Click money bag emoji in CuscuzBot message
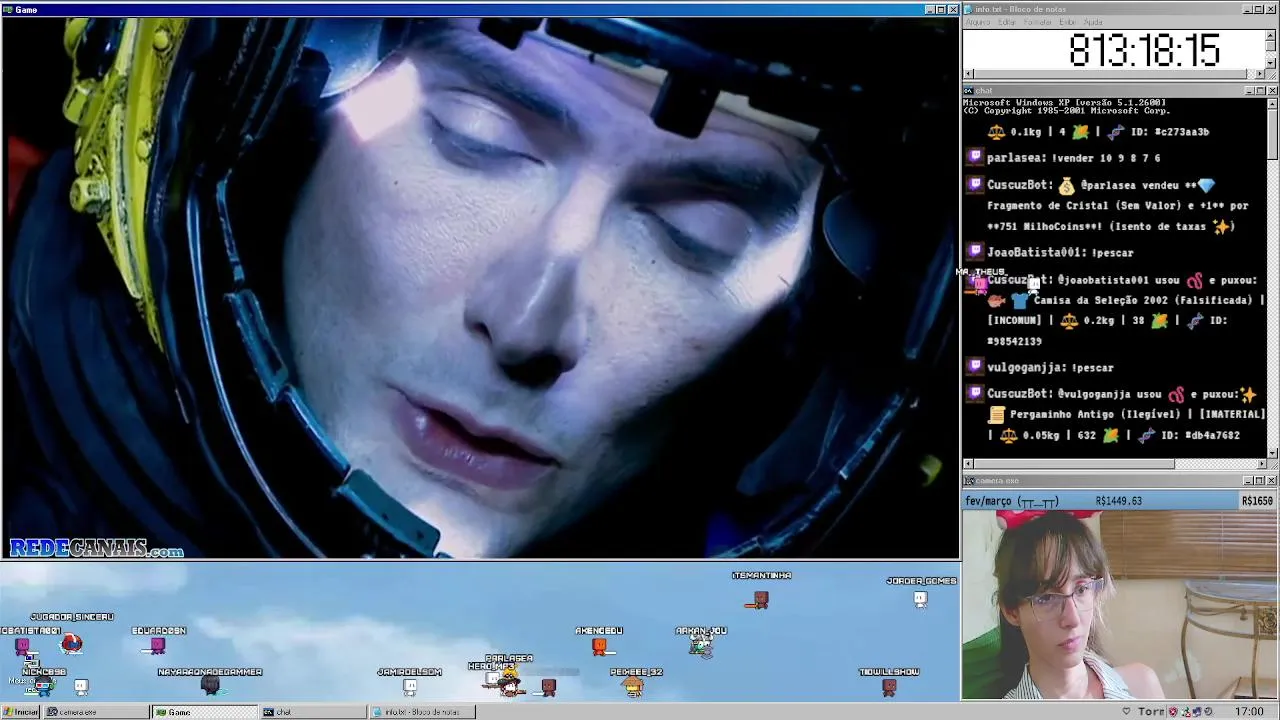 (x=1066, y=186)
